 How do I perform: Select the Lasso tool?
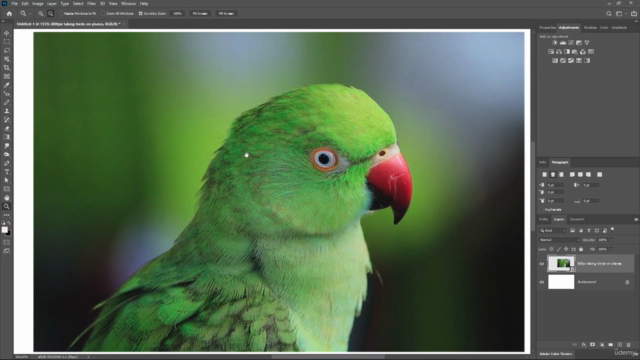click(x=7, y=50)
